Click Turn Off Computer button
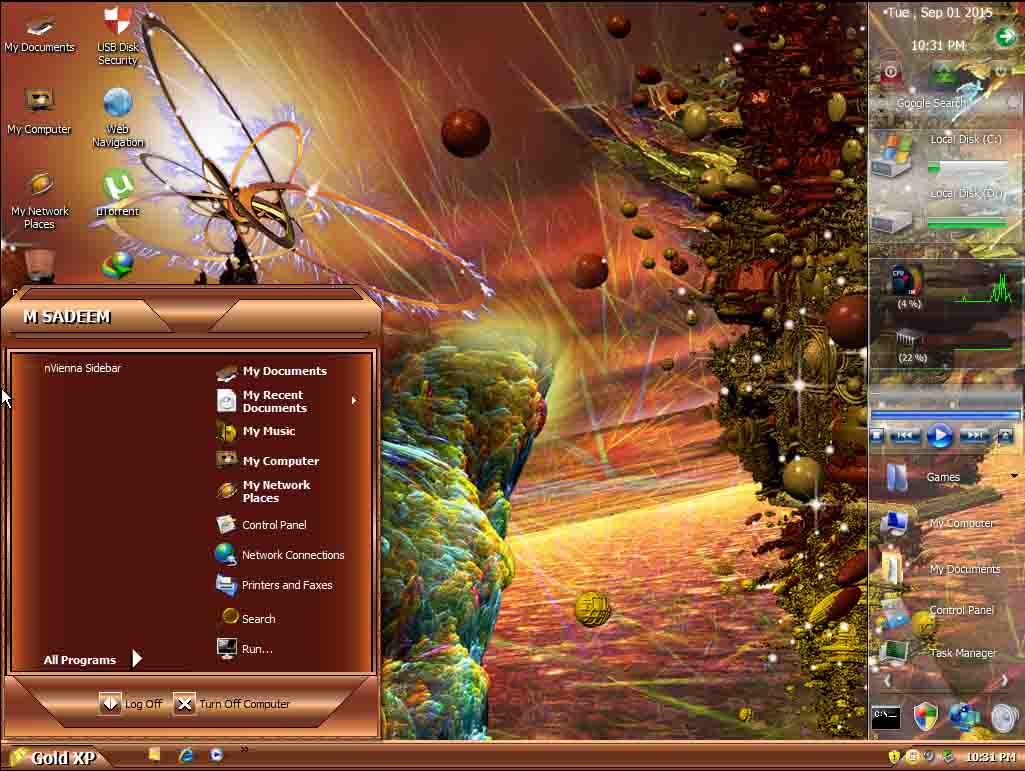1025x771 pixels. pyautogui.click(x=232, y=704)
